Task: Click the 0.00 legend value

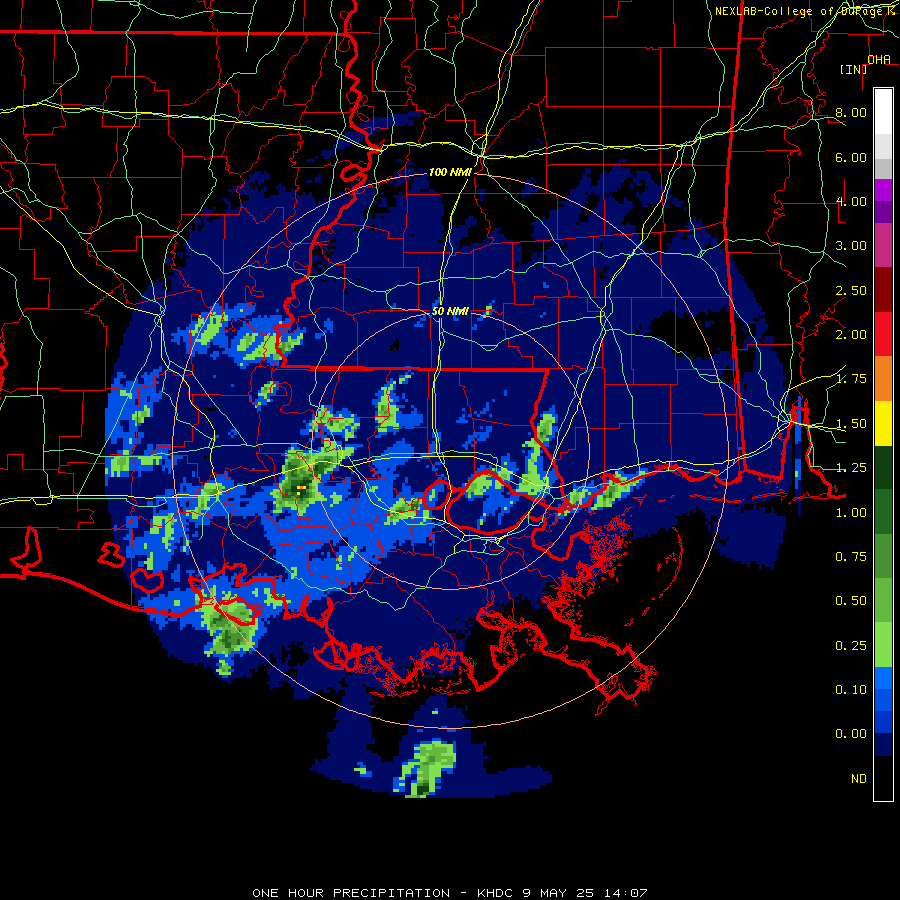Action: [x=851, y=734]
